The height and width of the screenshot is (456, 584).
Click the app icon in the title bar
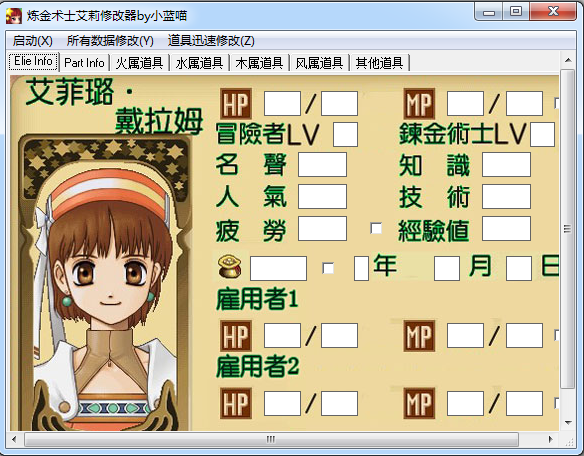14,16
